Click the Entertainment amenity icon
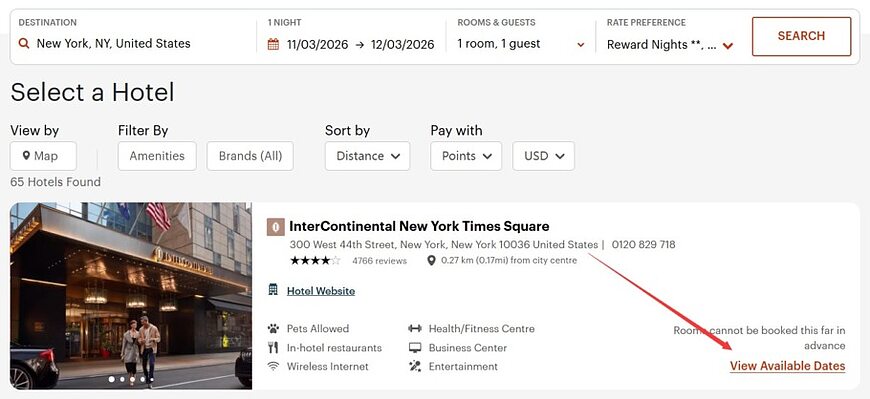The image size is (870, 399). [x=414, y=366]
